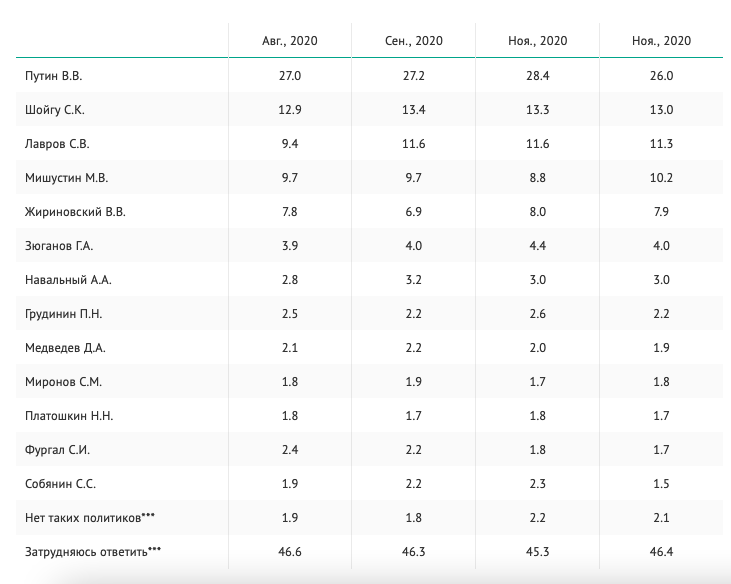
Task: Click the name "Миронов С.М."
Action: (63, 382)
